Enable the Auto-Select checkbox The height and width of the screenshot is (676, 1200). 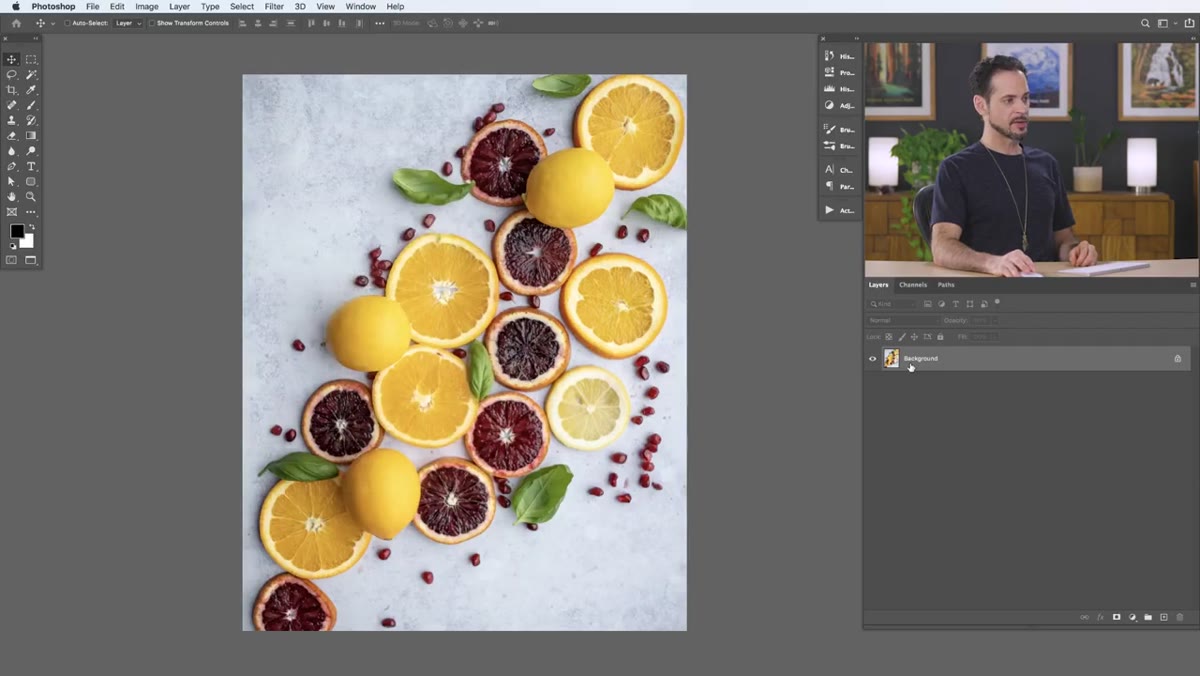point(68,23)
